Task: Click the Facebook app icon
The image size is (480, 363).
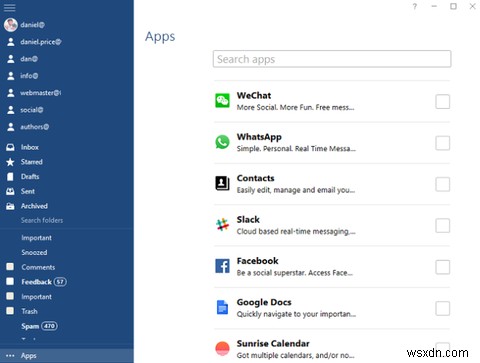Action: (222, 266)
